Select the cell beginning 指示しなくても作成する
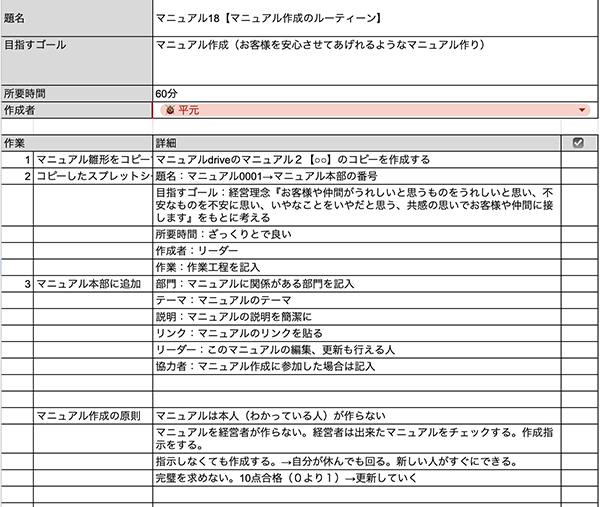 (357, 461)
